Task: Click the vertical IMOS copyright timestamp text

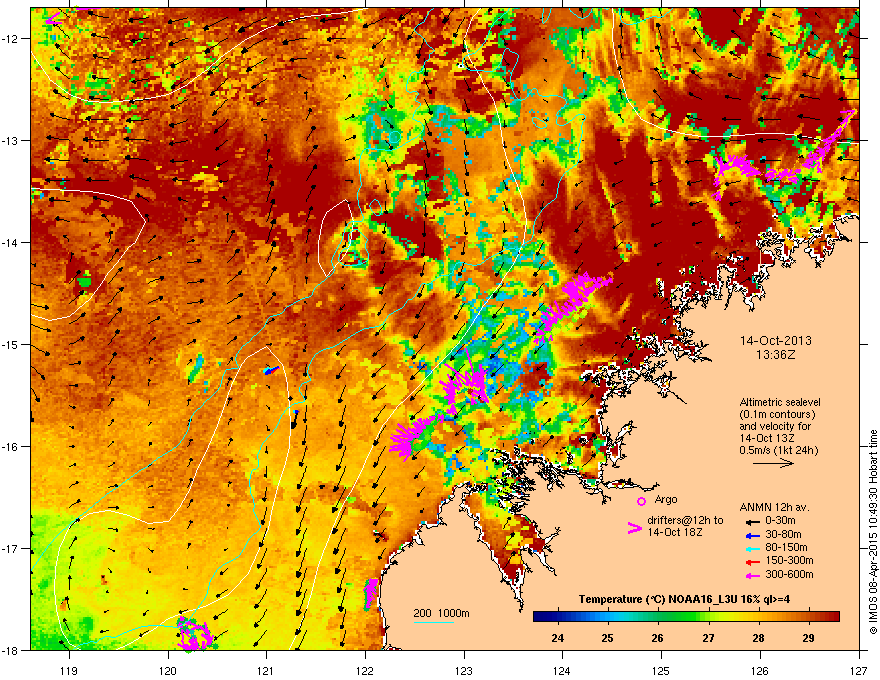Action: (873, 532)
